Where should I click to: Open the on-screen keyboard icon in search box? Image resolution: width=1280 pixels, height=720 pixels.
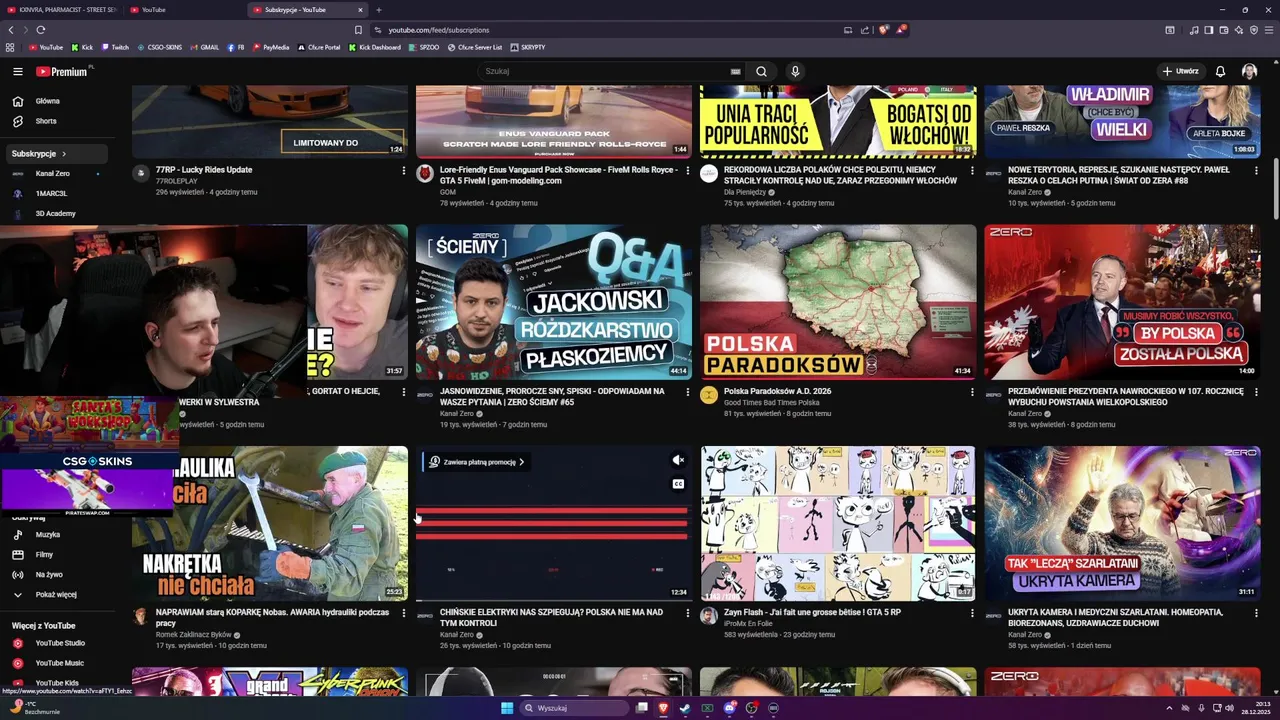coord(735,71)
